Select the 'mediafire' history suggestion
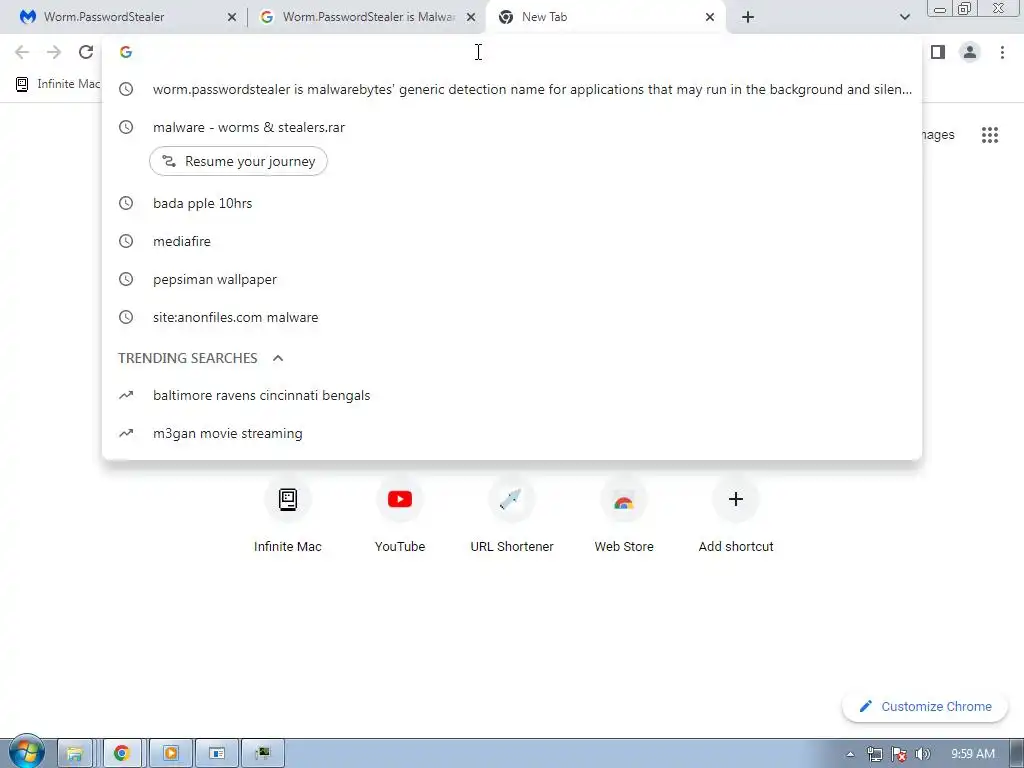The width and height of the screenshot is (1024, 768). (x=512, y=241)
